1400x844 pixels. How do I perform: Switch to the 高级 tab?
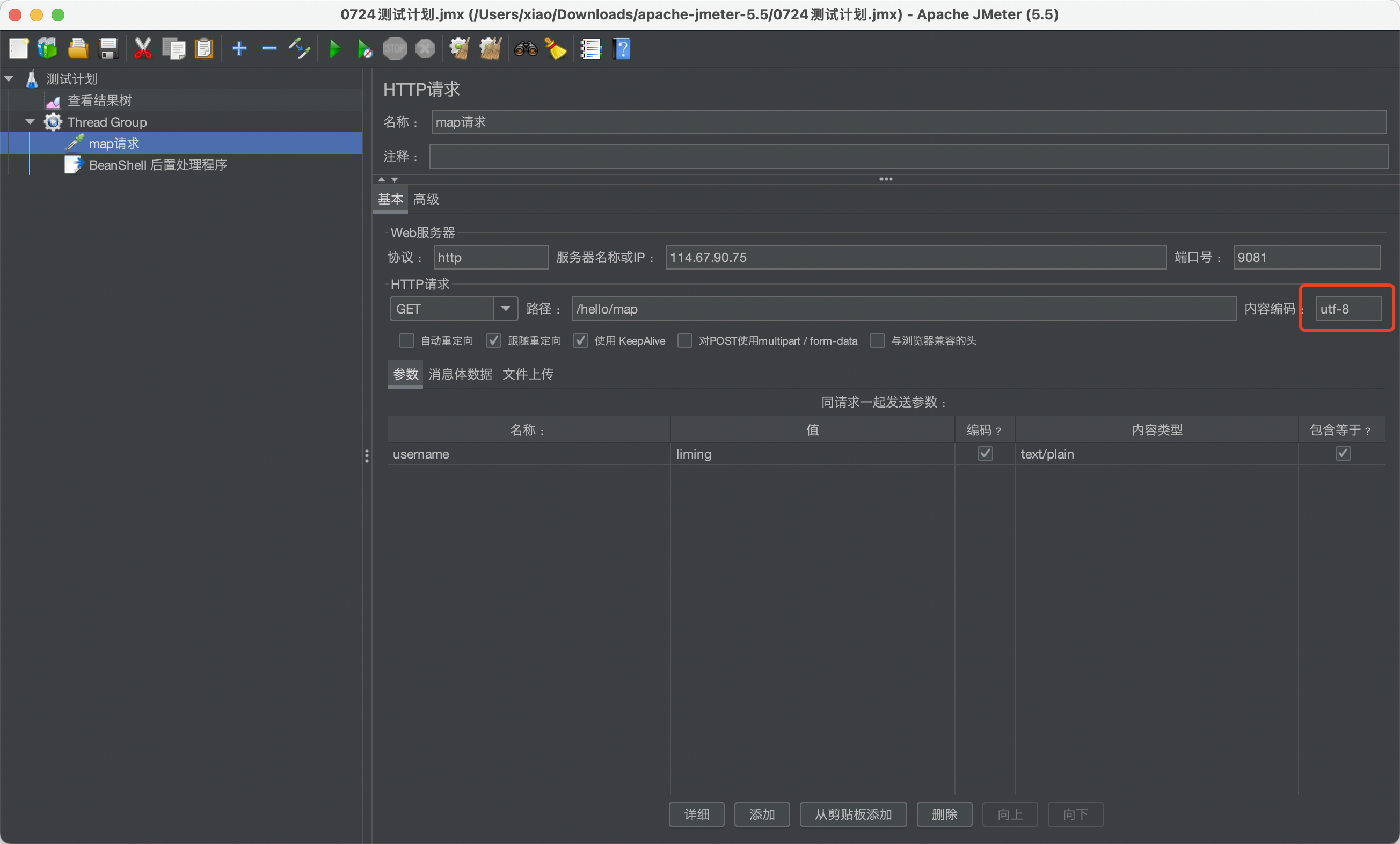[x=426, y=200]
